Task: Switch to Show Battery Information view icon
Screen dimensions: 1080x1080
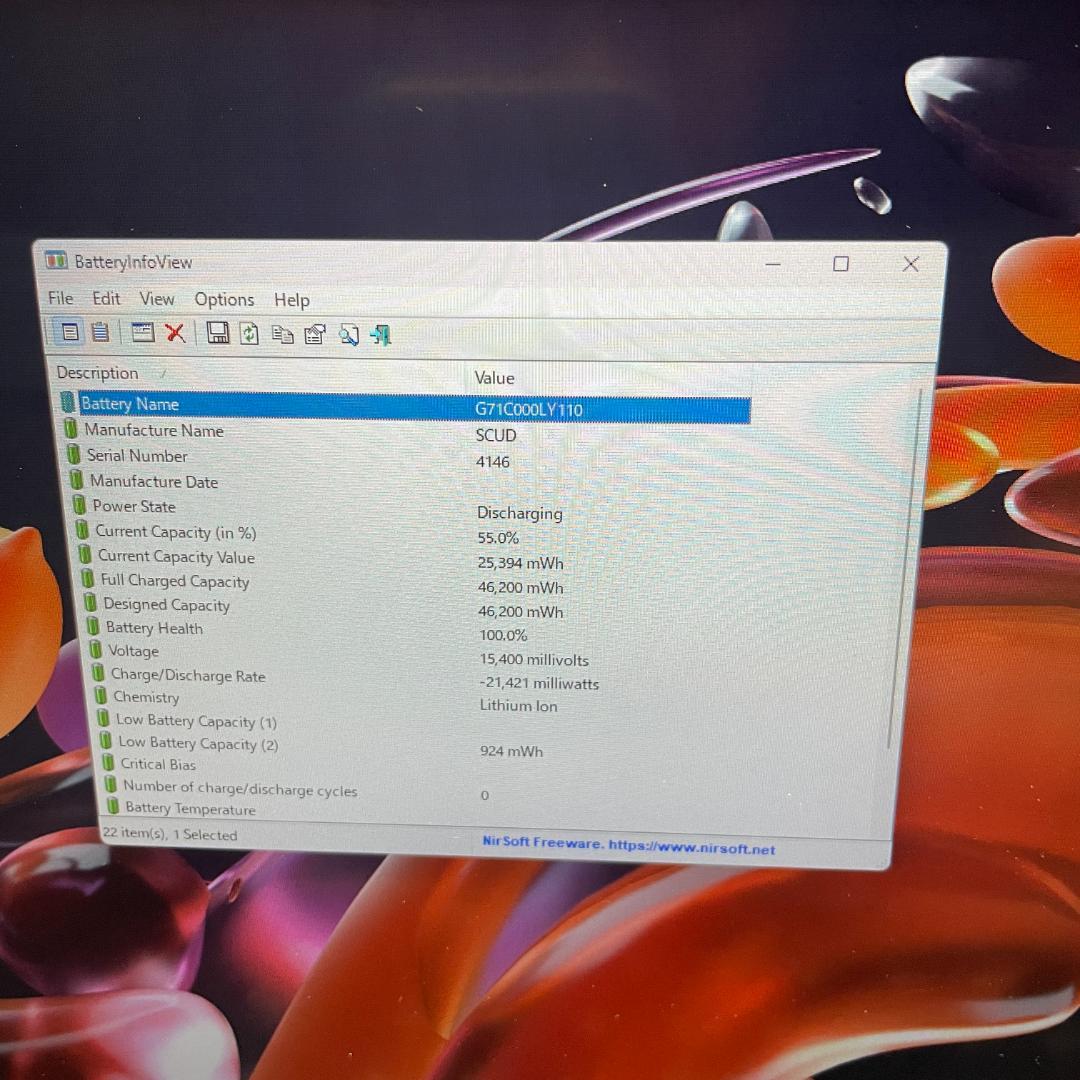Action: pos(71,331)
